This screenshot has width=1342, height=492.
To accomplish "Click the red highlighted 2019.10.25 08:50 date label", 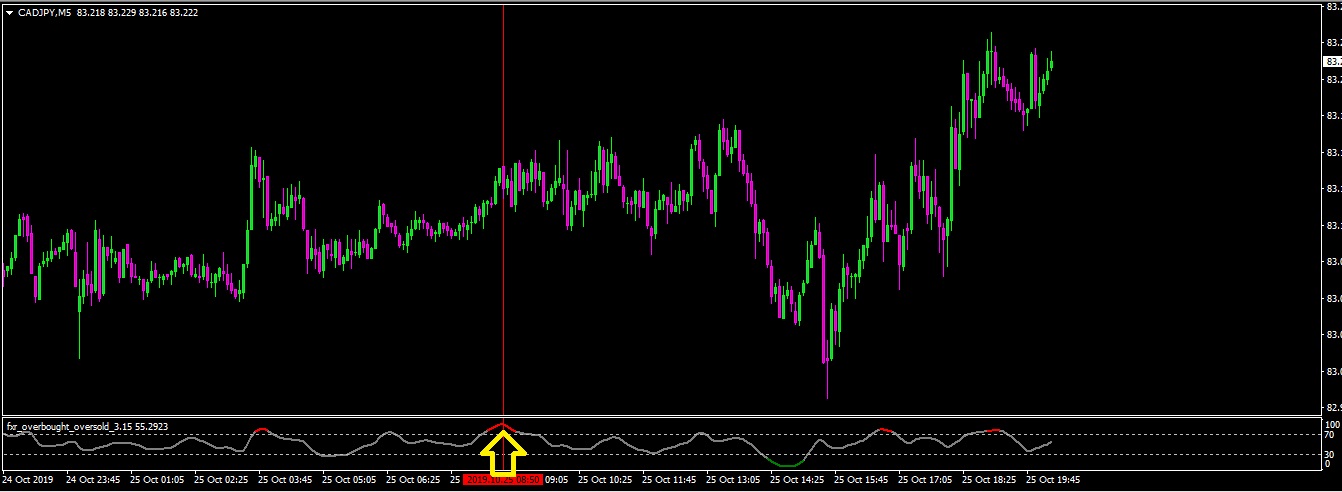I will coord(503,480).
